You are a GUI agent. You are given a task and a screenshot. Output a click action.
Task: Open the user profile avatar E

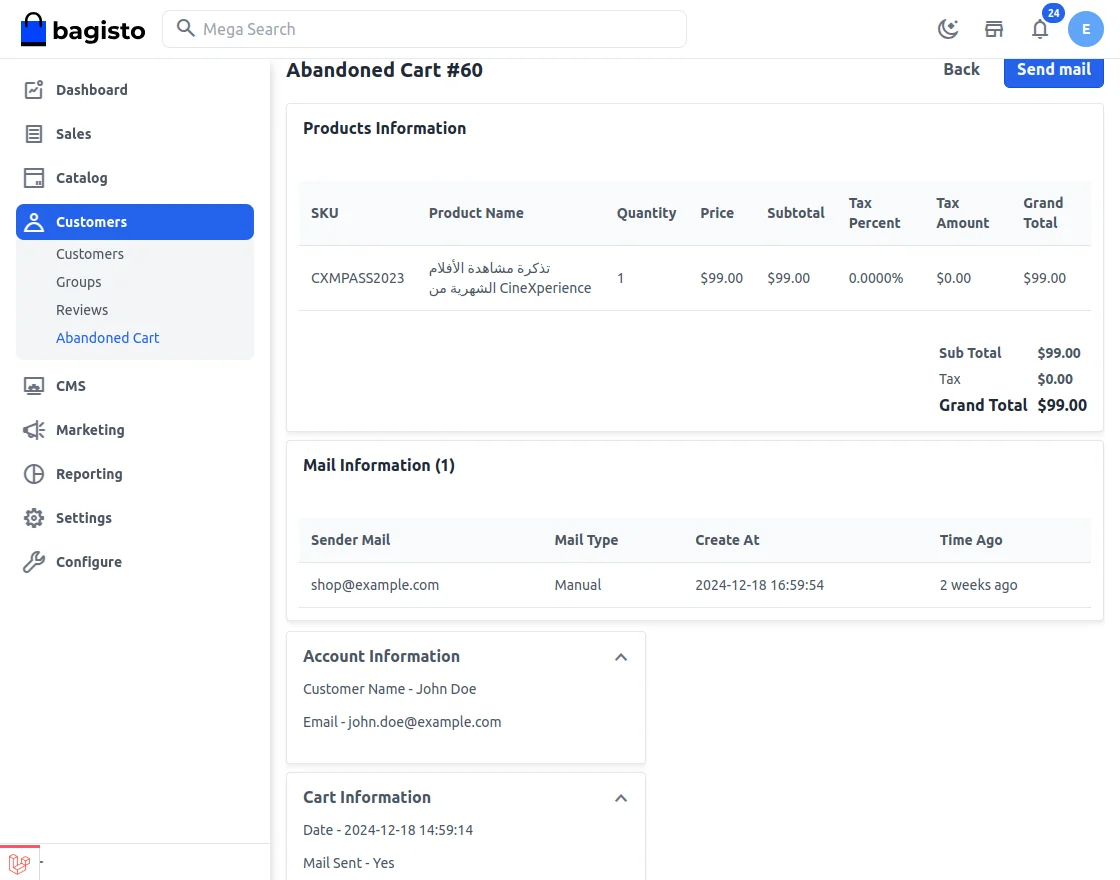pos(1086,29)
